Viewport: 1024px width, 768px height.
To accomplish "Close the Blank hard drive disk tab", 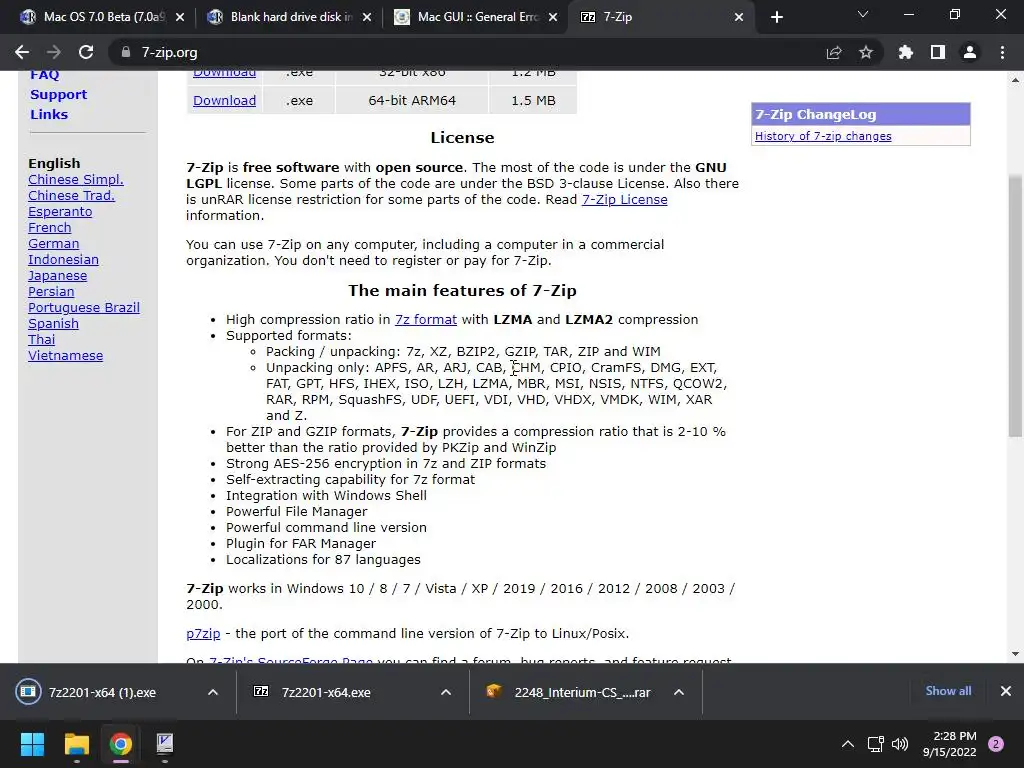I will 367,17.
